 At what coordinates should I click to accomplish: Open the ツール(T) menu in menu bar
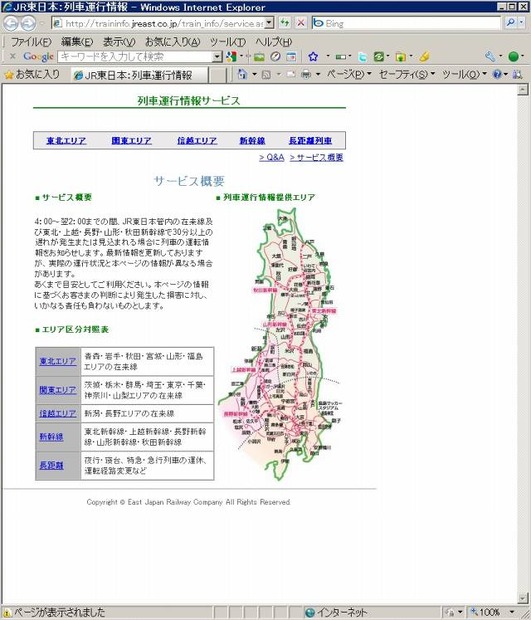tap(228, 42)
